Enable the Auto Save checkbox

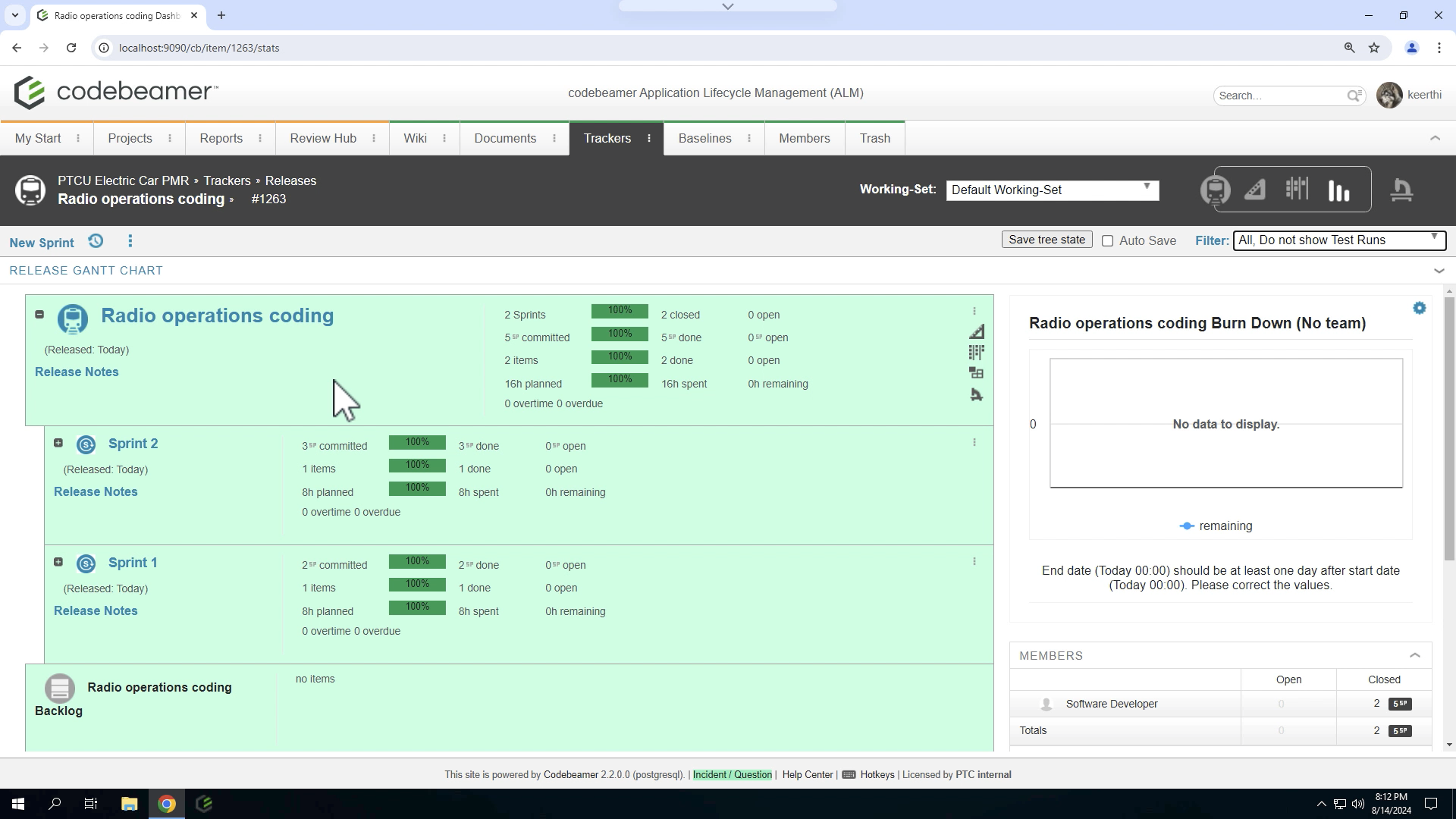[1107, 241]
